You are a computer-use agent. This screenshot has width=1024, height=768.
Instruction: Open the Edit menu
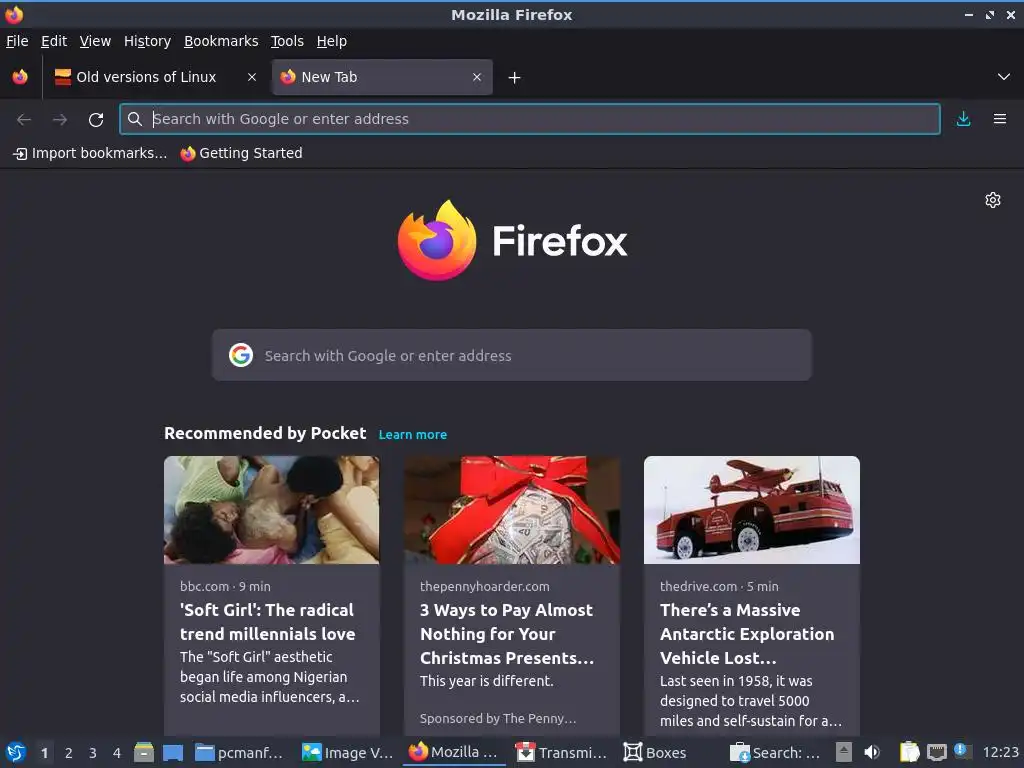point(54,41)
